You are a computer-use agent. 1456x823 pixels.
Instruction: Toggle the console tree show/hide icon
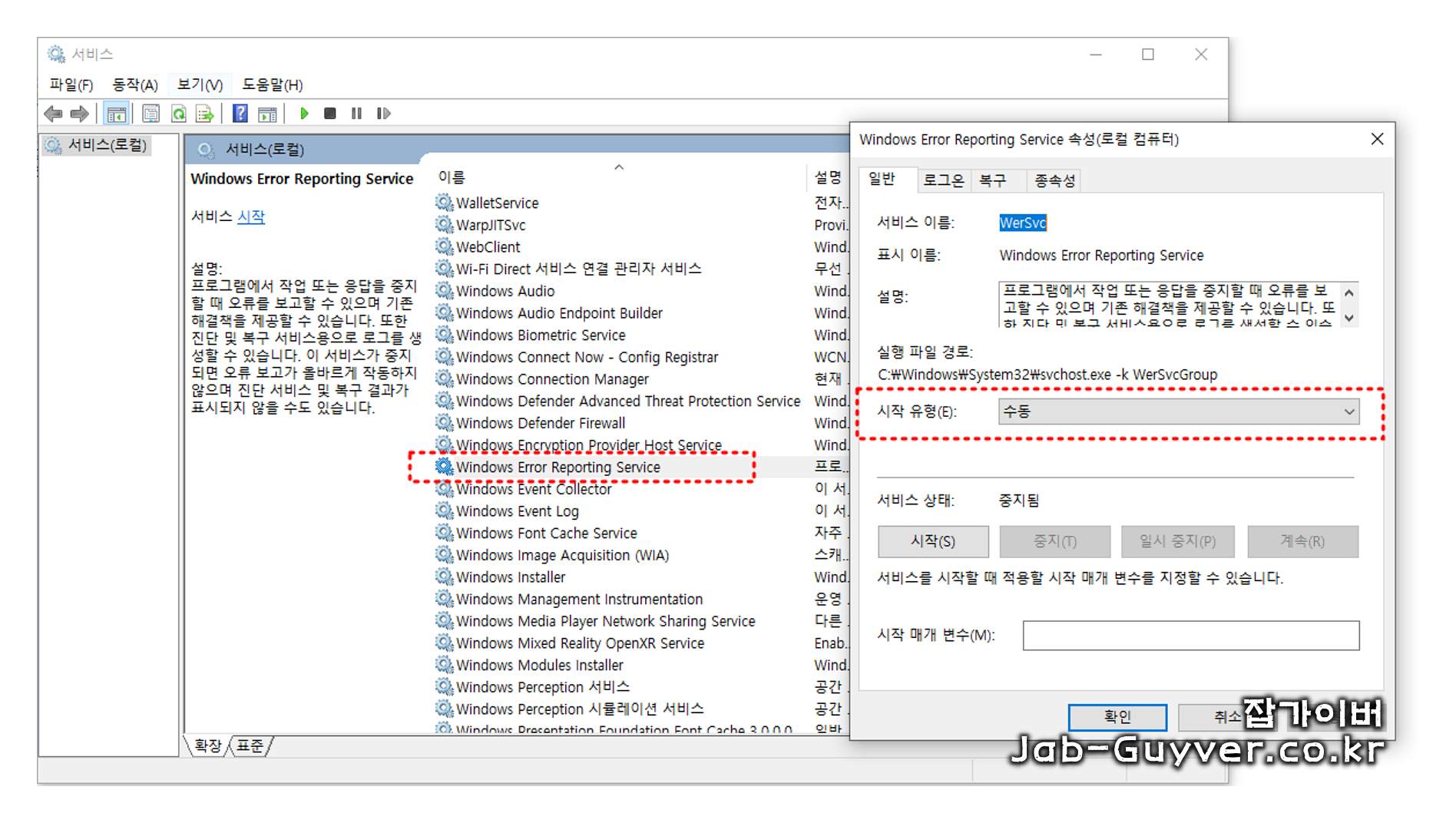(116, 114)
